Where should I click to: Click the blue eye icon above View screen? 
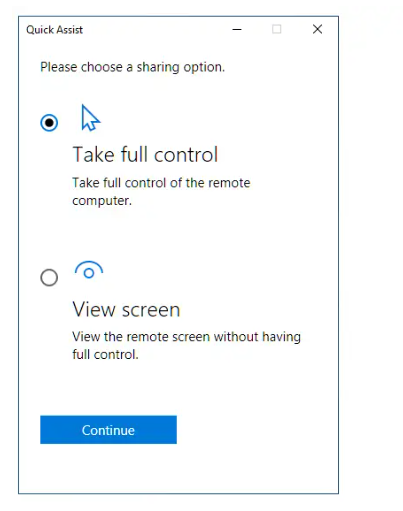click(89, 270)
